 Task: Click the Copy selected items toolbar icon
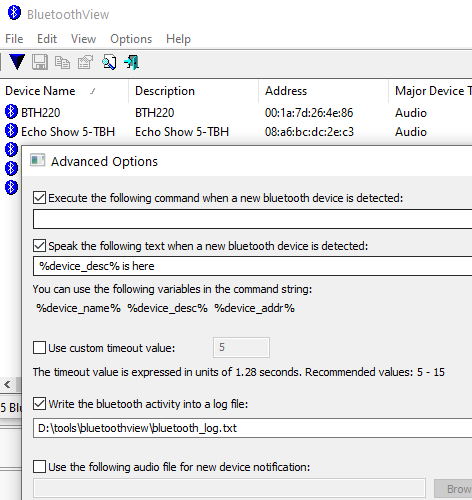[x=62, y=62]
